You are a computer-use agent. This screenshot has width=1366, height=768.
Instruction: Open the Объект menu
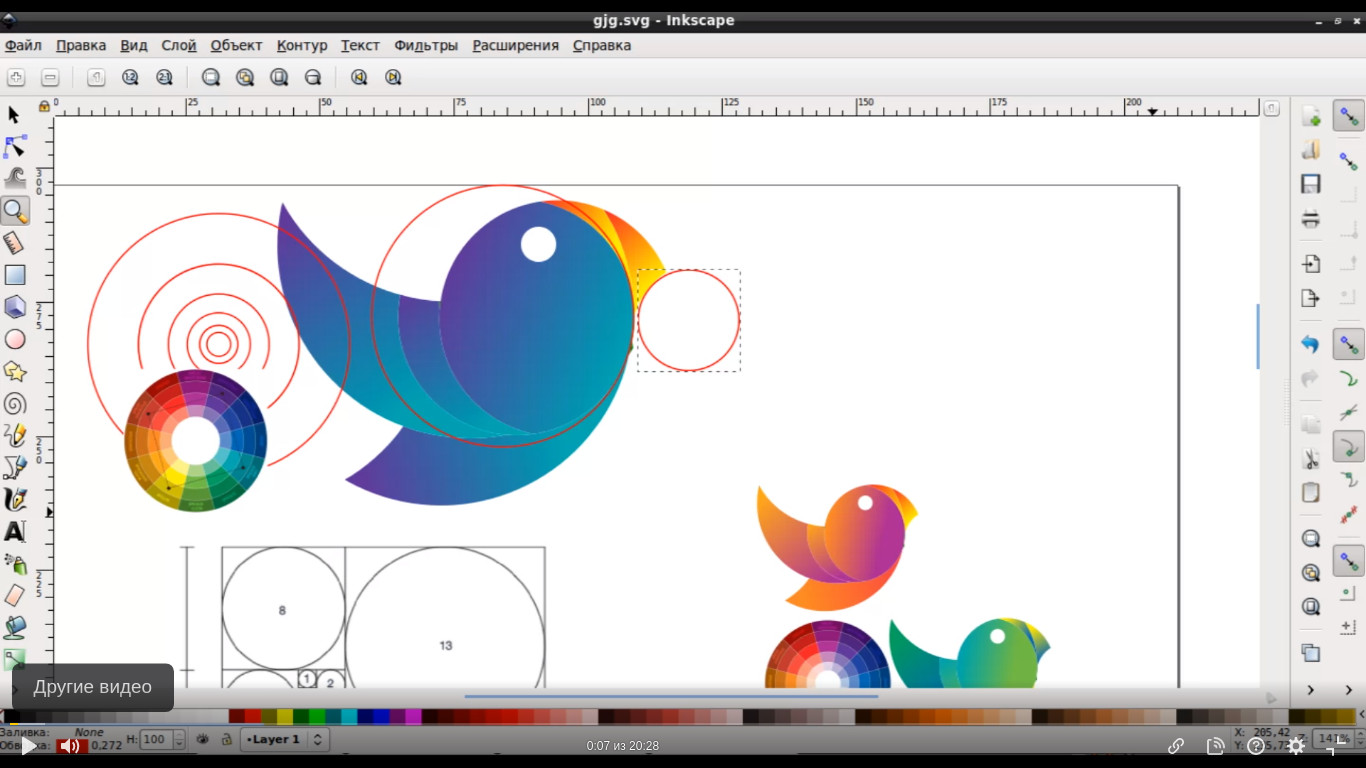(236, 45)
